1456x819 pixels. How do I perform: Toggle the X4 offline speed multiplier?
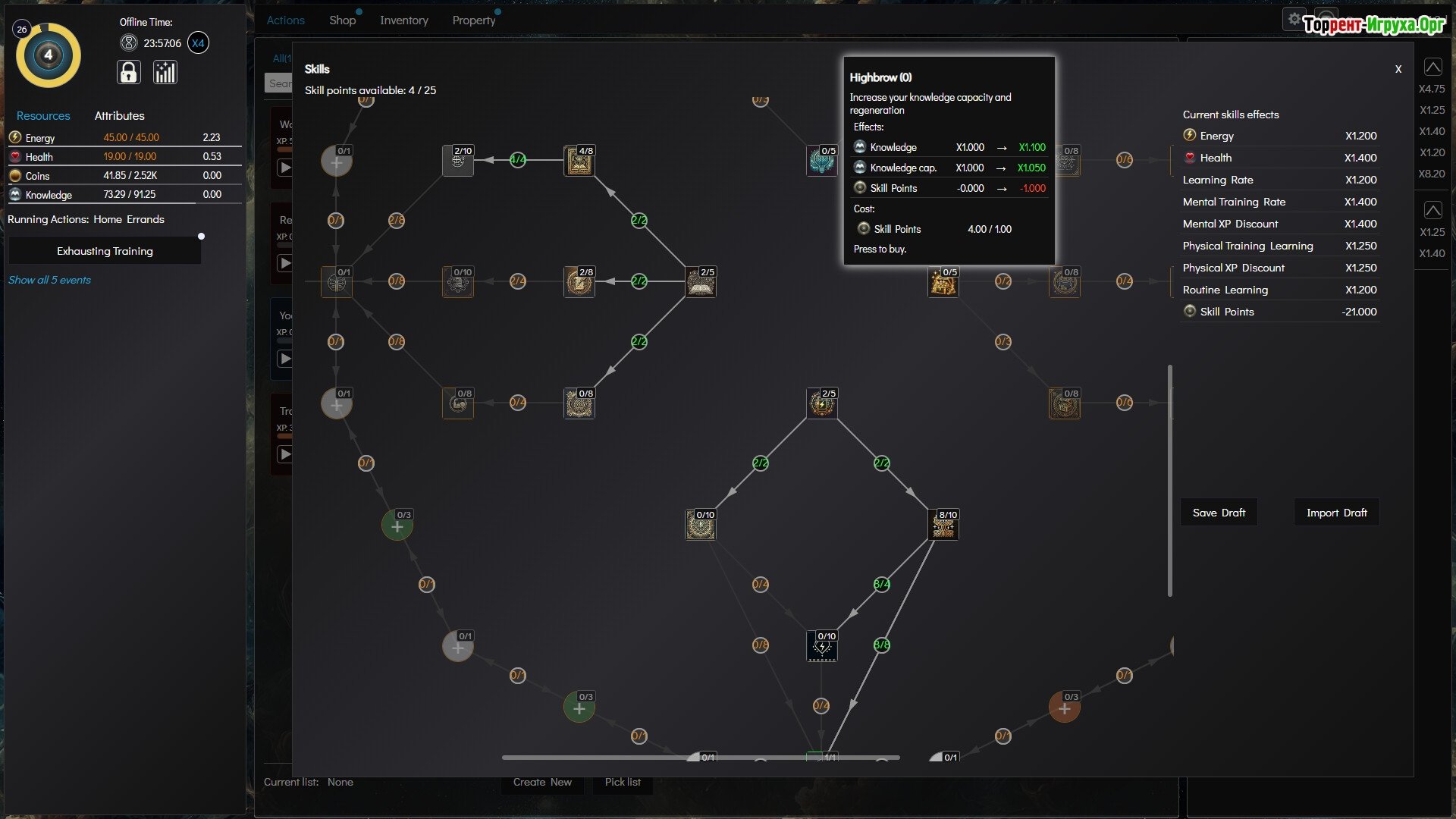point(198,43)
